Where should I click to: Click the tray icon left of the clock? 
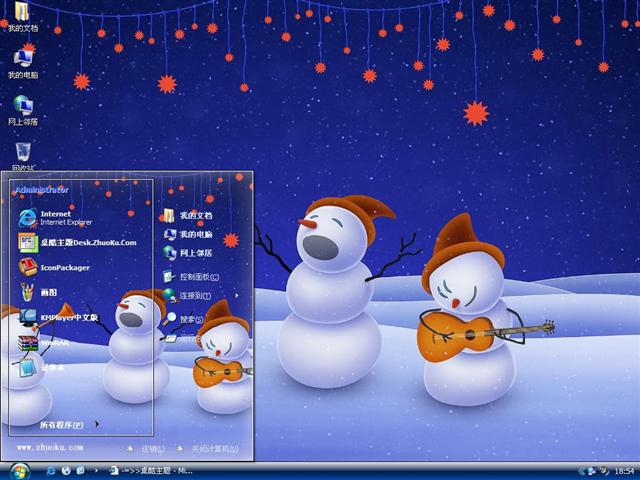(x=604, y=471)
